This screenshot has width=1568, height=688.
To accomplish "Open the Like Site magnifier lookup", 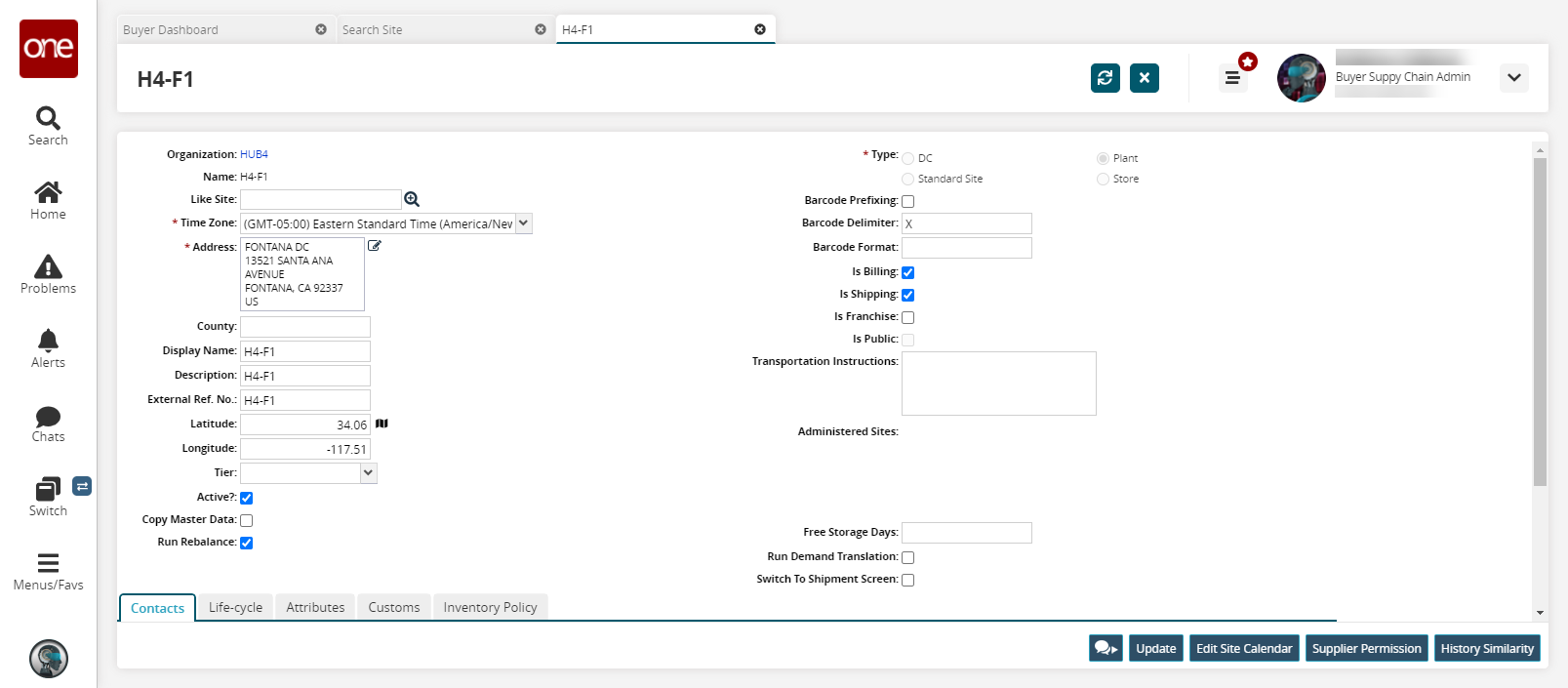I will 412,199.
